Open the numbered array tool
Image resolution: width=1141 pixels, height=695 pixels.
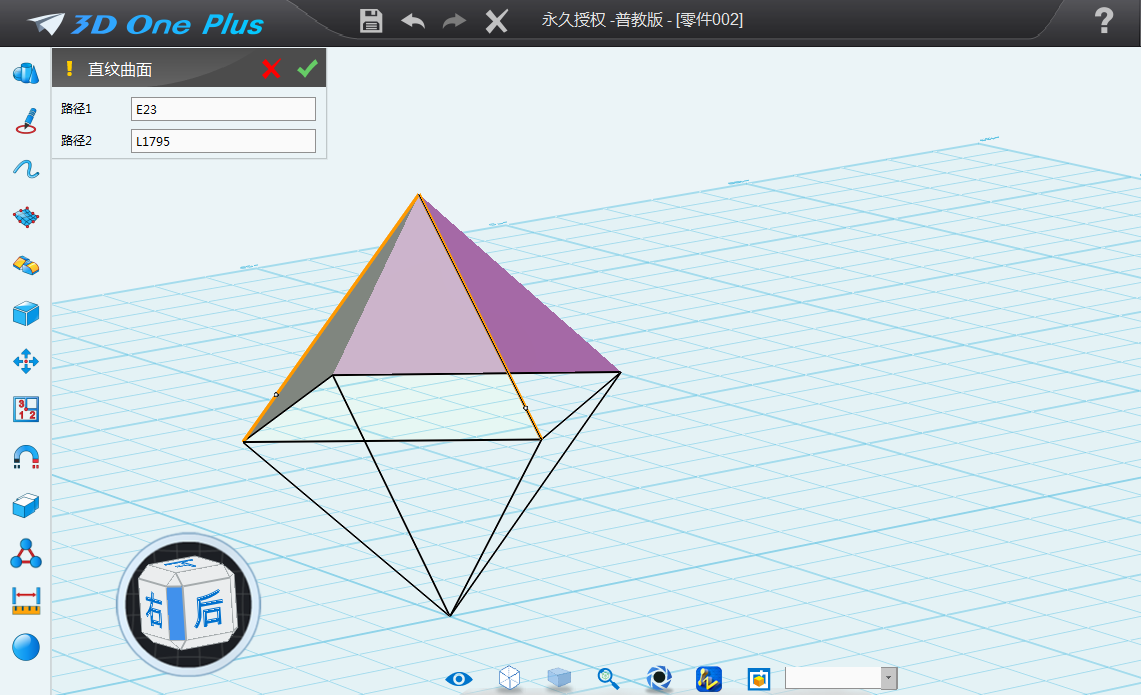pyautogui.click(x=25, y=409)
